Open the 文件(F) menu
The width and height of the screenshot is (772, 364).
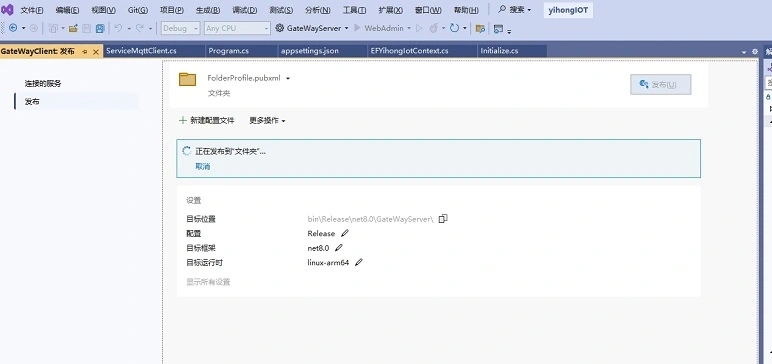click(x=32, y=10)
